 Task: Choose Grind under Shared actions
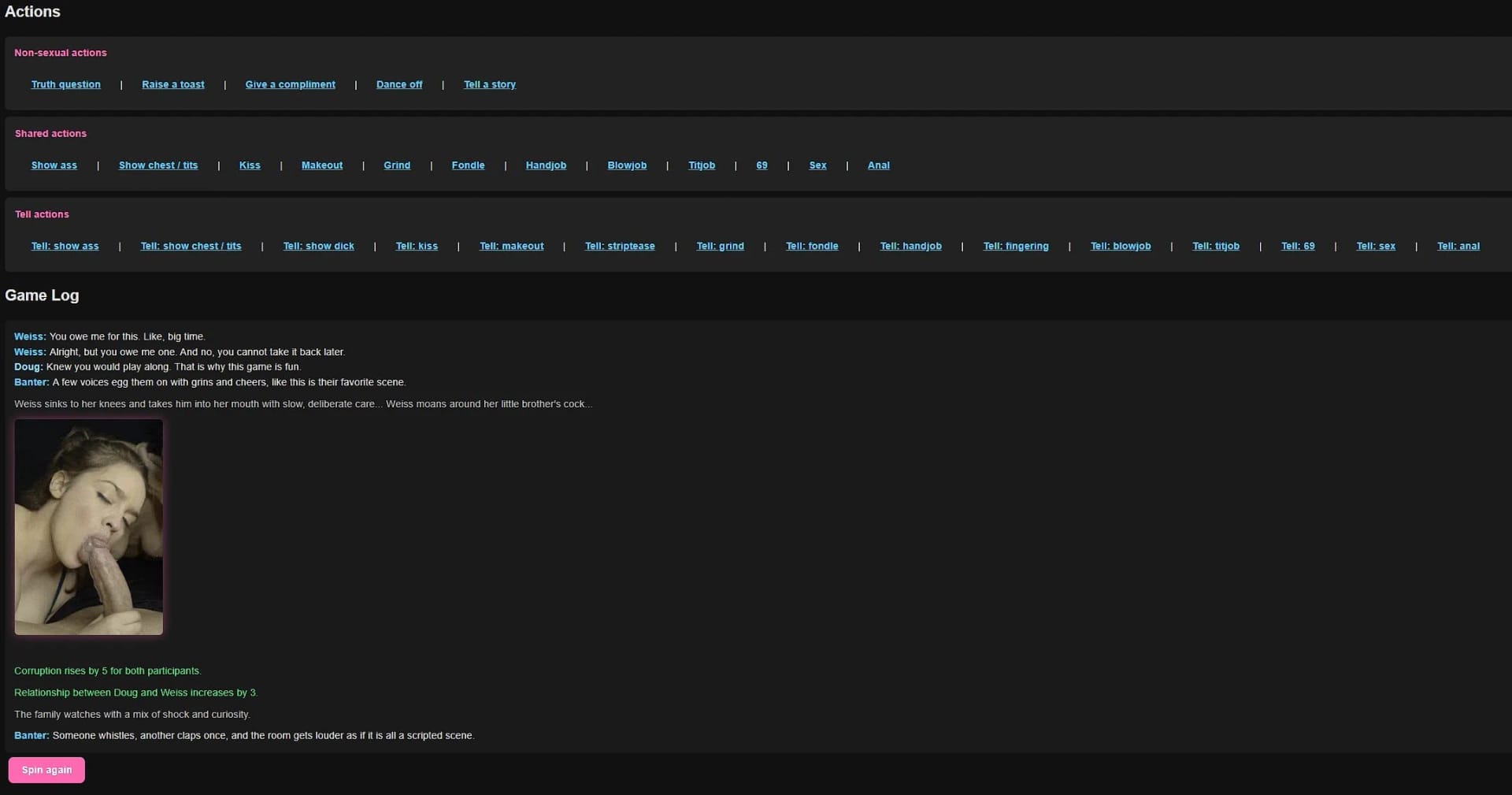coord(397,165)
